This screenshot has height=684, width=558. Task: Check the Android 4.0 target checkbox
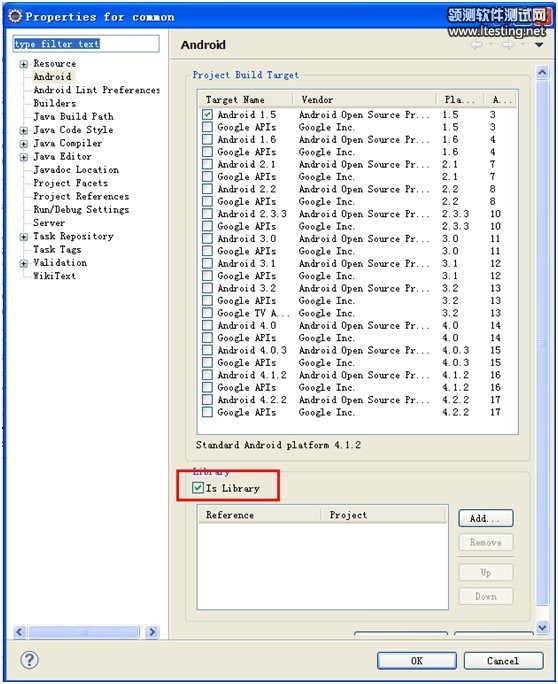[x=207, y=326]
